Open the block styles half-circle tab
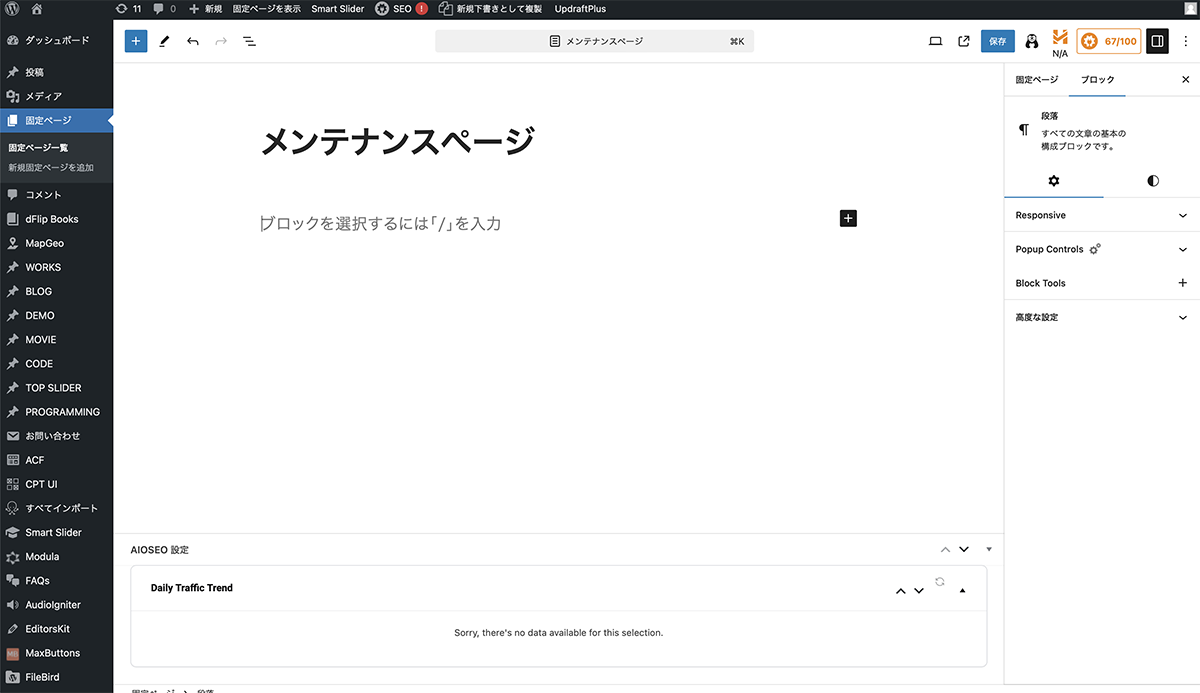The image size is (1200, 693). tap(1153, 181)
